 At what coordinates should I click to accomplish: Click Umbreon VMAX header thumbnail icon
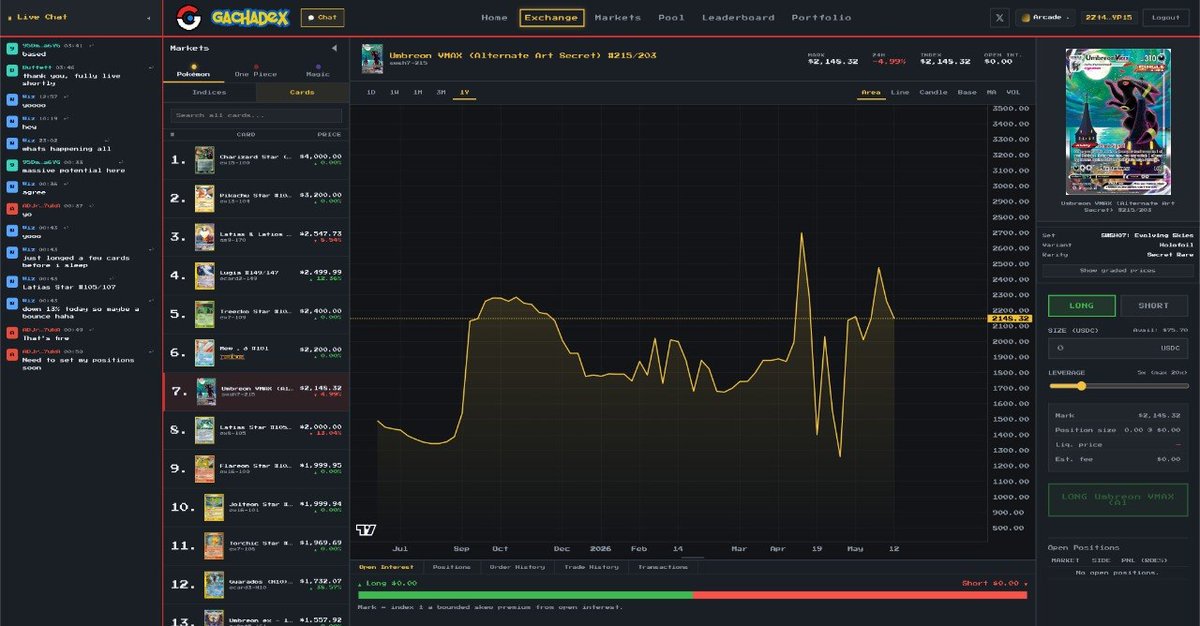click(x=372, y=58)
